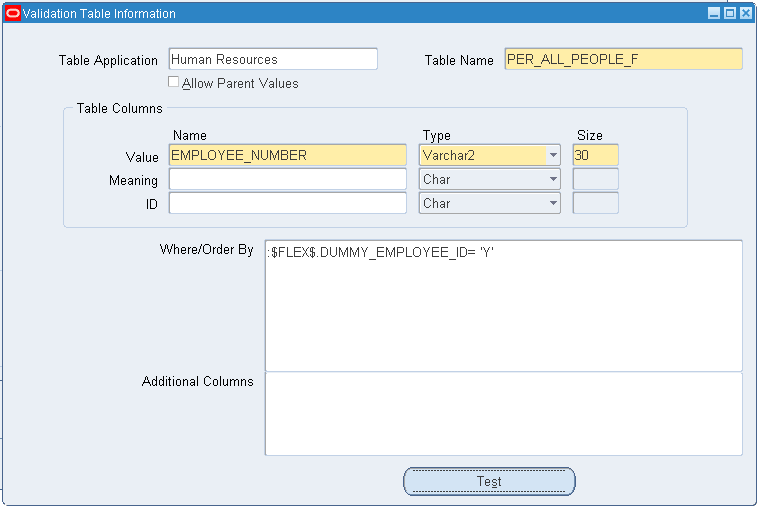Maximize the Validation Table Information window
Screen dimensions: 757x506
point(730,14)
